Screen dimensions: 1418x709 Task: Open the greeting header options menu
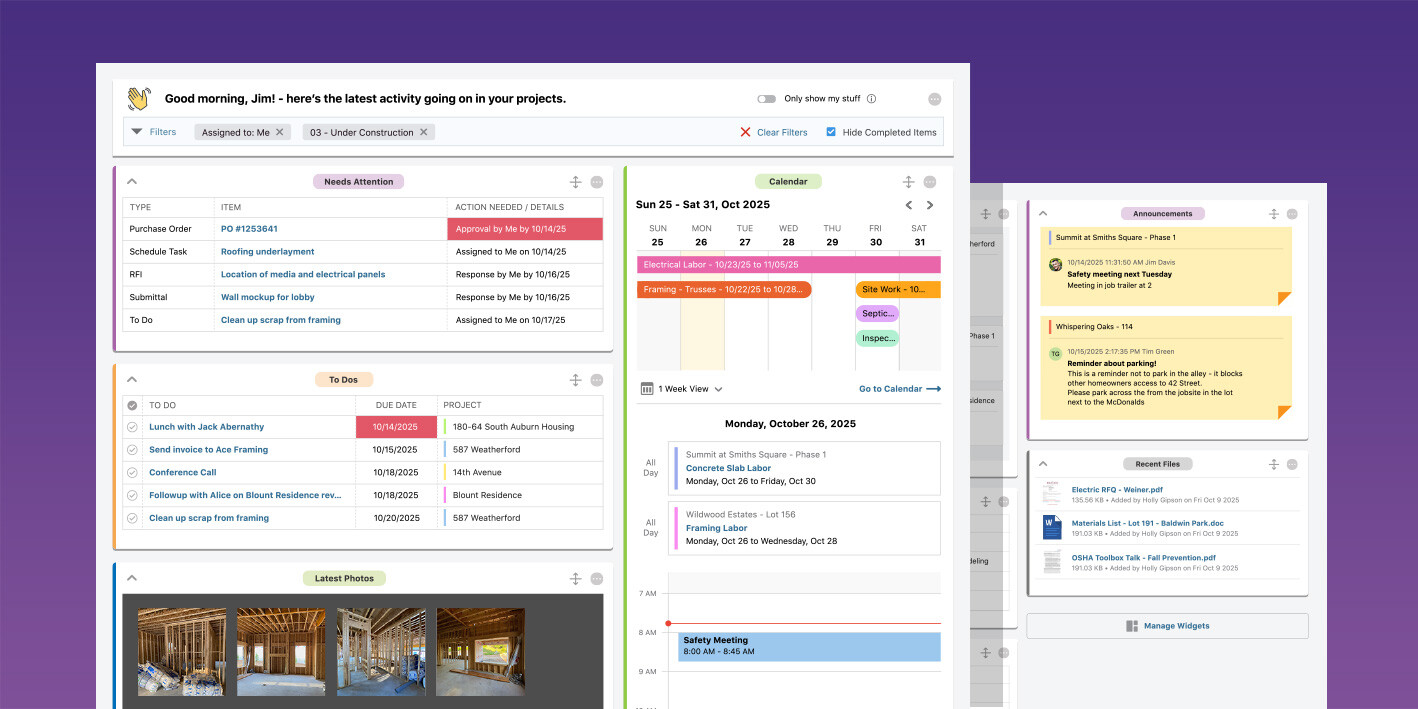point(935,99)
